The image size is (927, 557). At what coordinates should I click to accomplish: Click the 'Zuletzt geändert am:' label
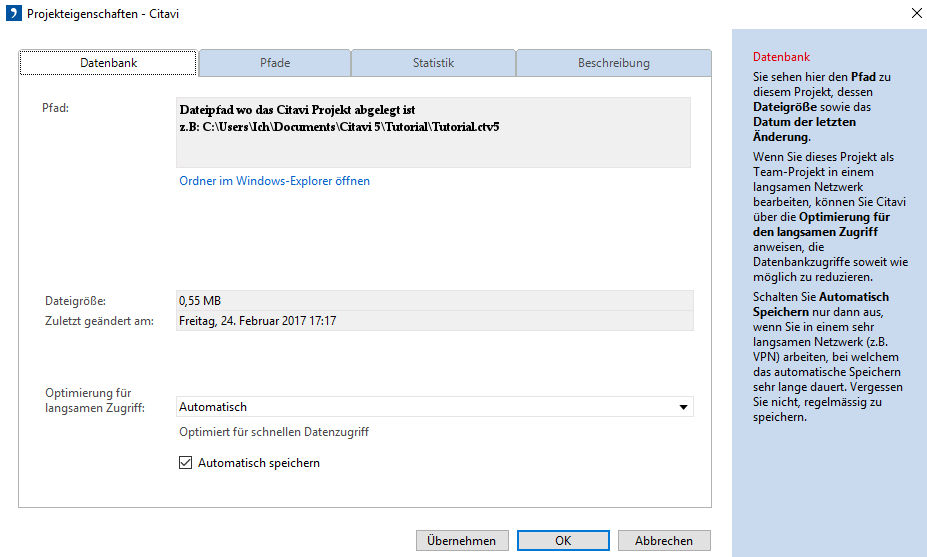click(x=99, y=320)
